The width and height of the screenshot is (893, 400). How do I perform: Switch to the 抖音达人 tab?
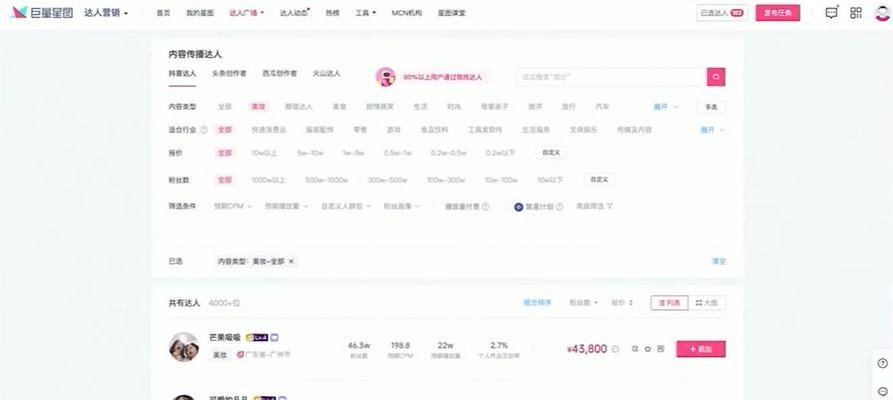pyautogui.click(x=182, y=74)
